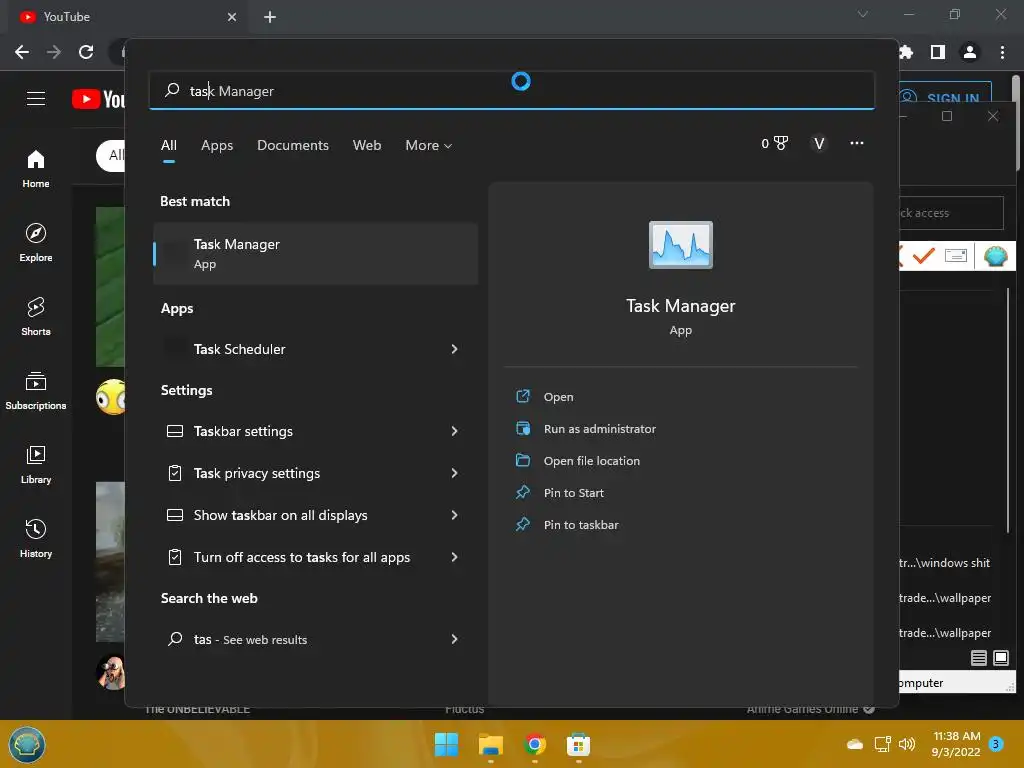The height and width of the screenshot is (768, 1024).
Task: Open Taskbar settings result
Action: tap(243, 431)
